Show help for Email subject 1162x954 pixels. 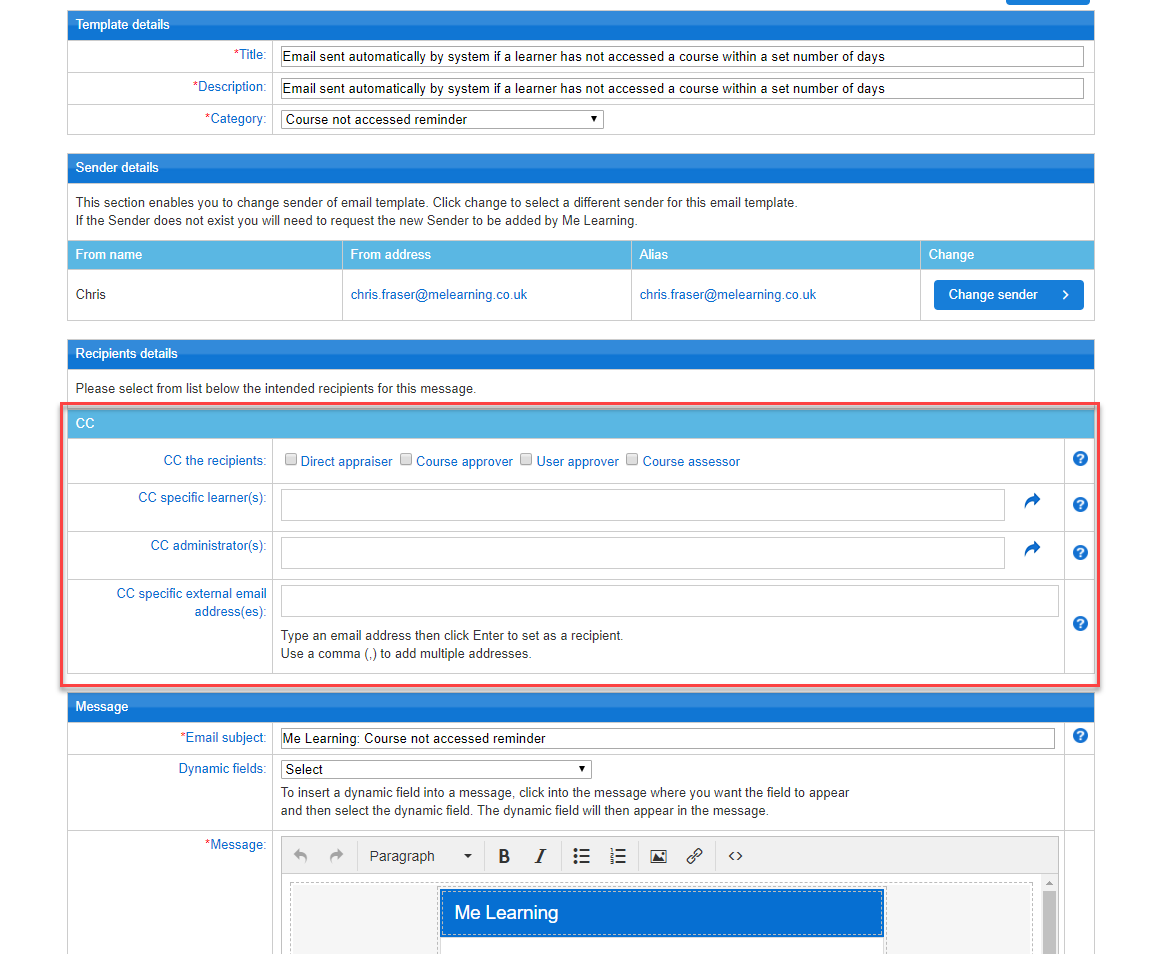tap(1080, 736)
